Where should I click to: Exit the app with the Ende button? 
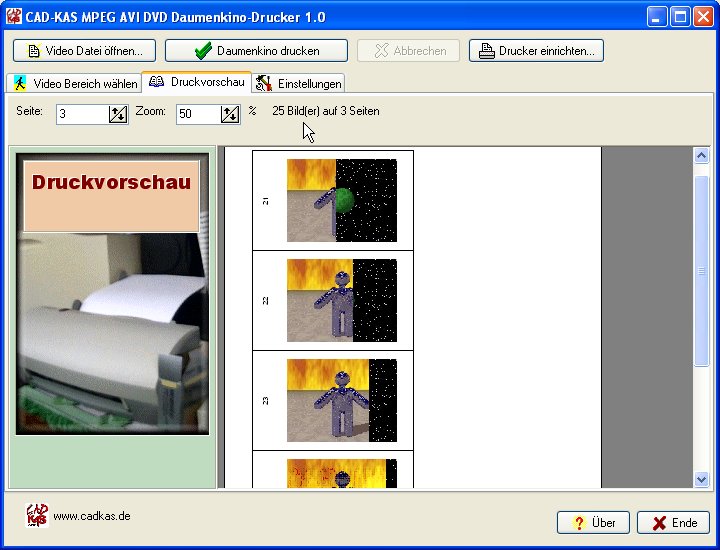point(673,523)
